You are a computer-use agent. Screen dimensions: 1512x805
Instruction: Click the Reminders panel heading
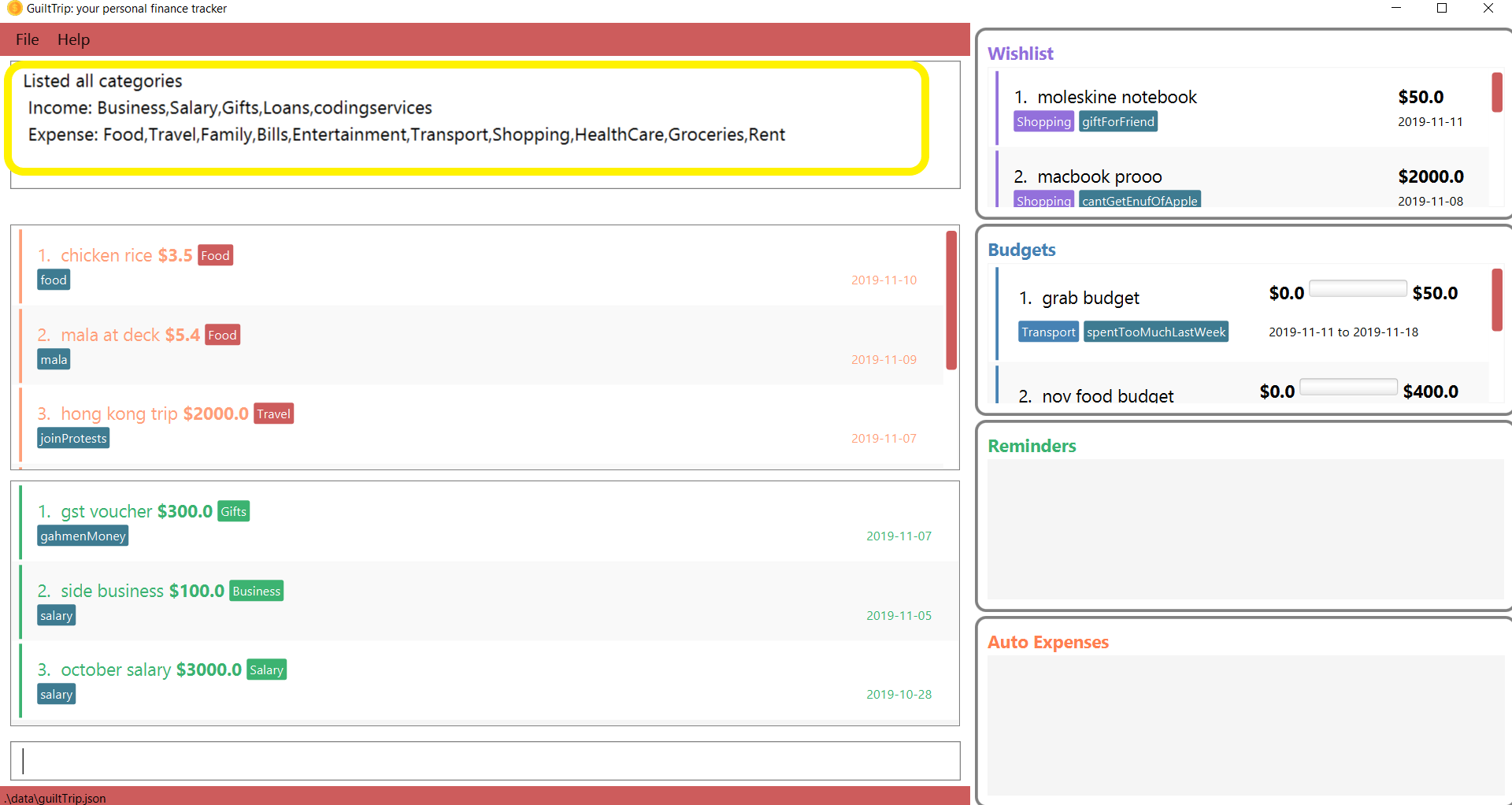pos(1032,446)
